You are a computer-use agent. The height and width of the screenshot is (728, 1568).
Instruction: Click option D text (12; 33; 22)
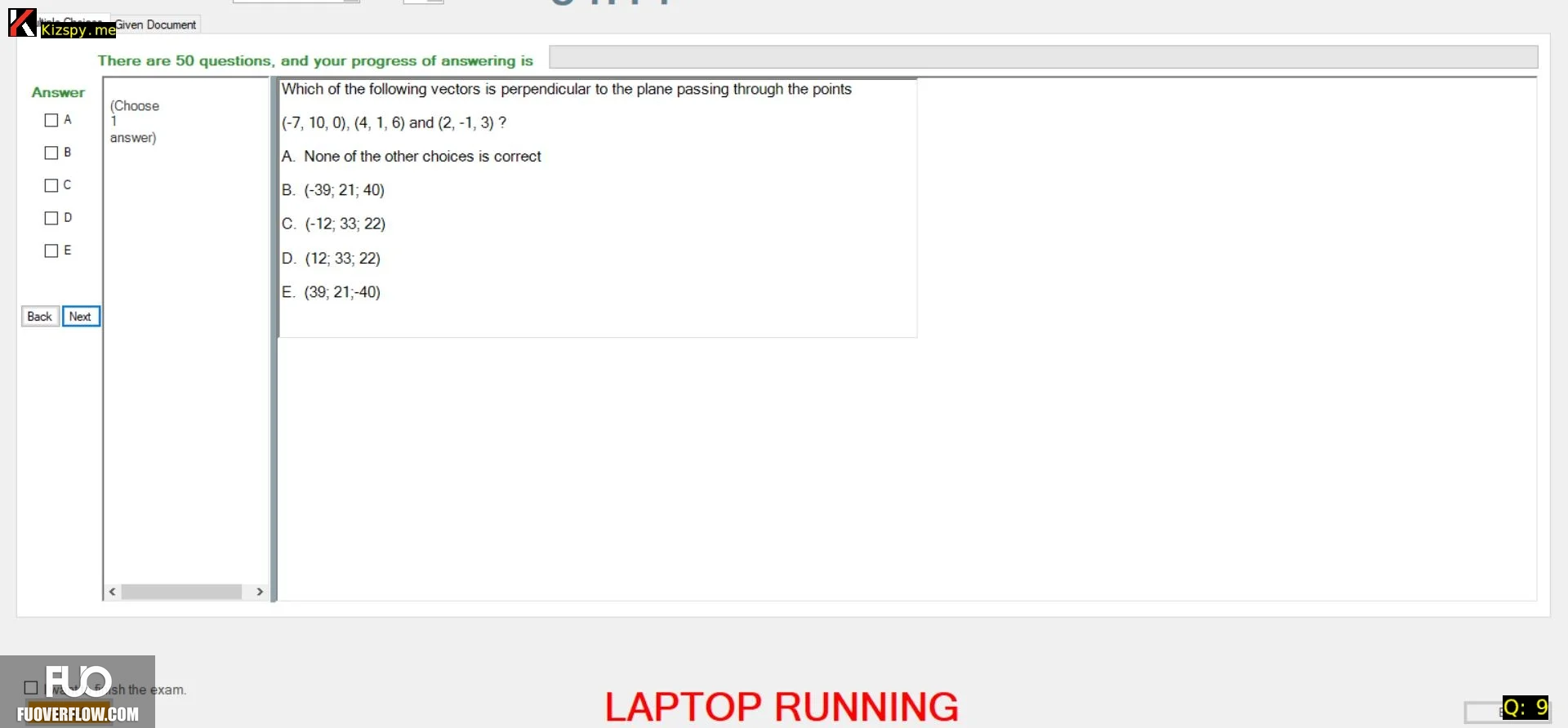[x=342, y=259]
